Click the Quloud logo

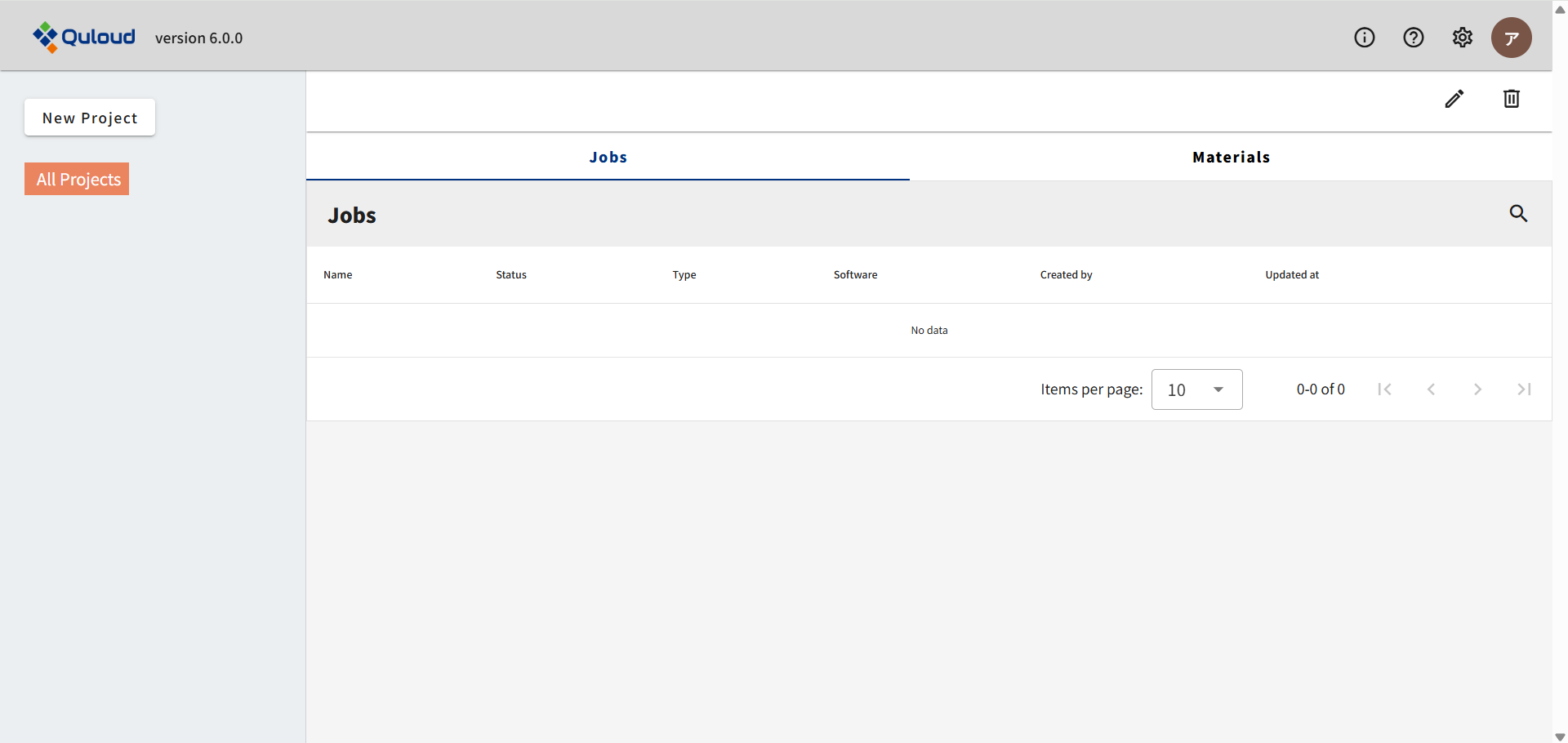[84, 37]
